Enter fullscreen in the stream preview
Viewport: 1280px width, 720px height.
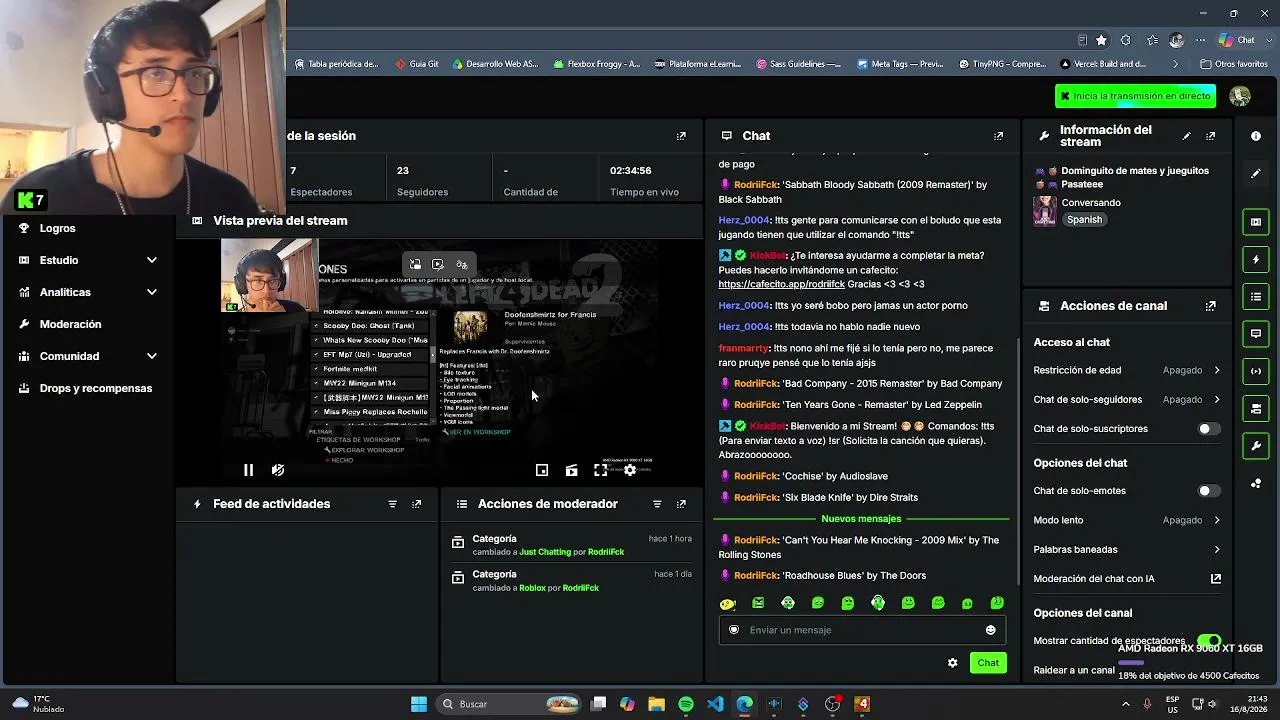[600, 470]
